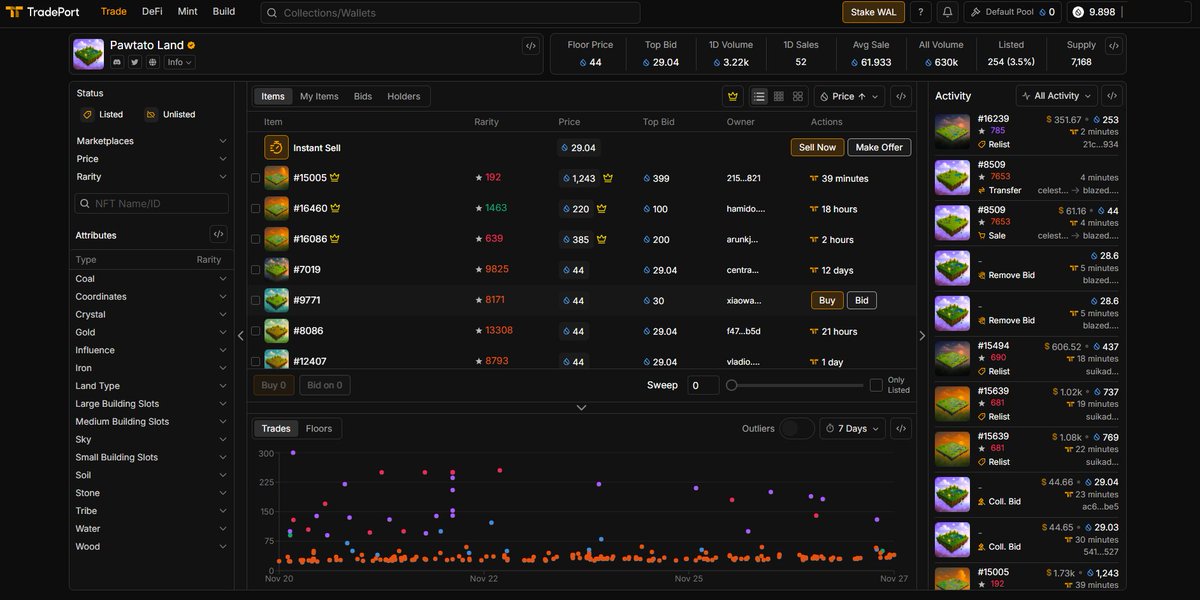Click embed code icon in Activity header

[x=1112, y=96]
